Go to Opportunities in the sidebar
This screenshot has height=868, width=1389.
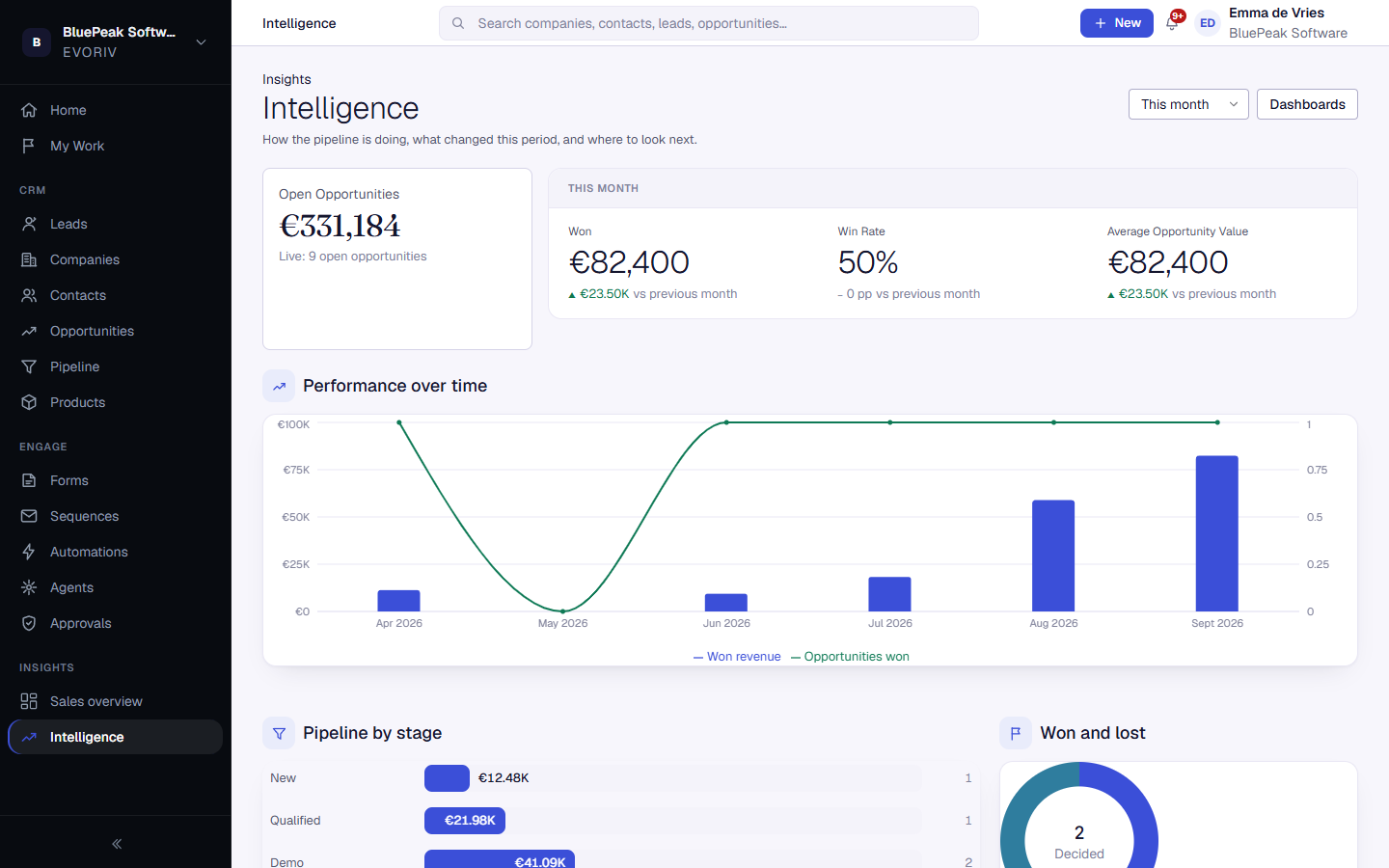click(115, 331)
